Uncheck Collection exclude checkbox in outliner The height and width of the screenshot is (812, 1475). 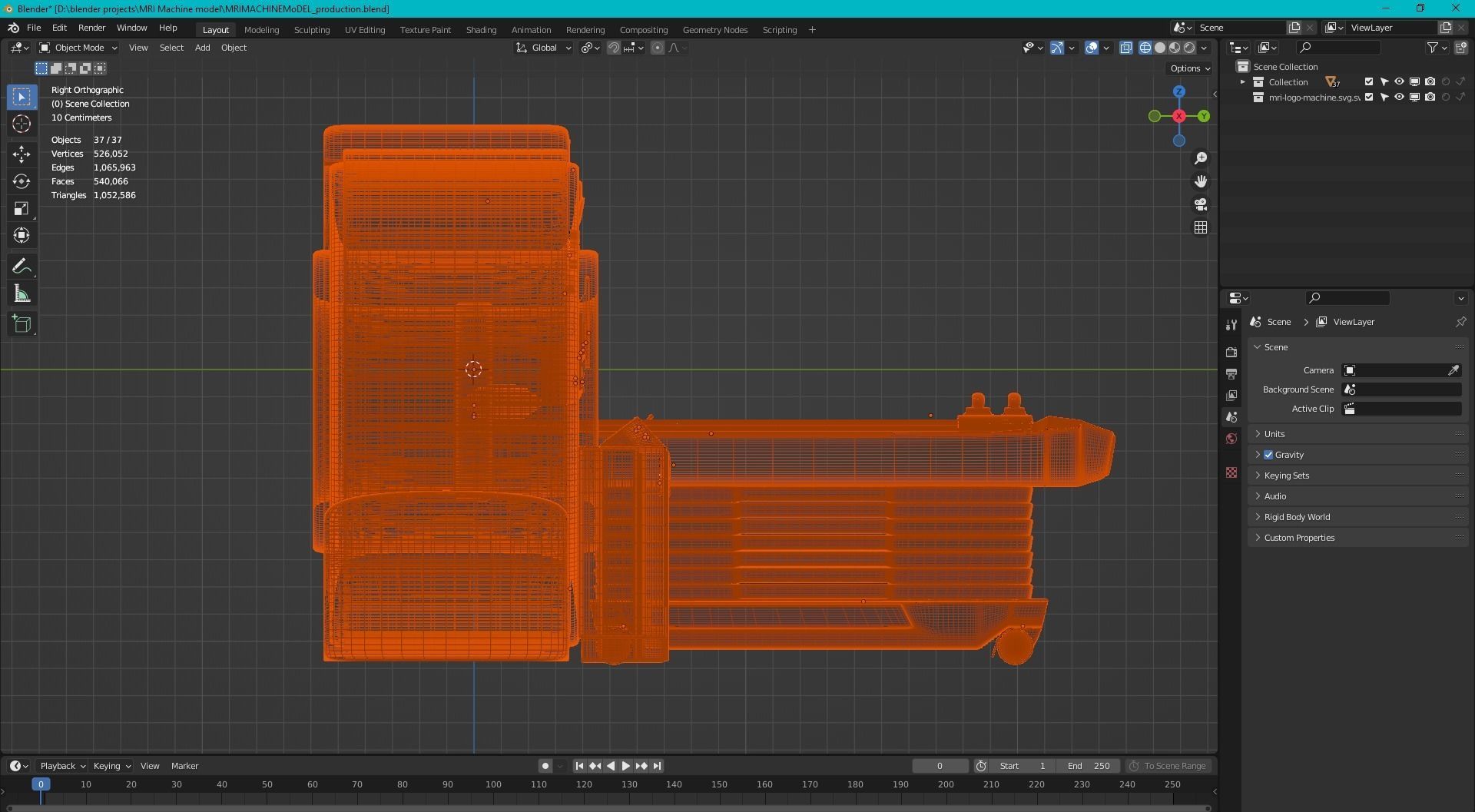point(1368,82)
